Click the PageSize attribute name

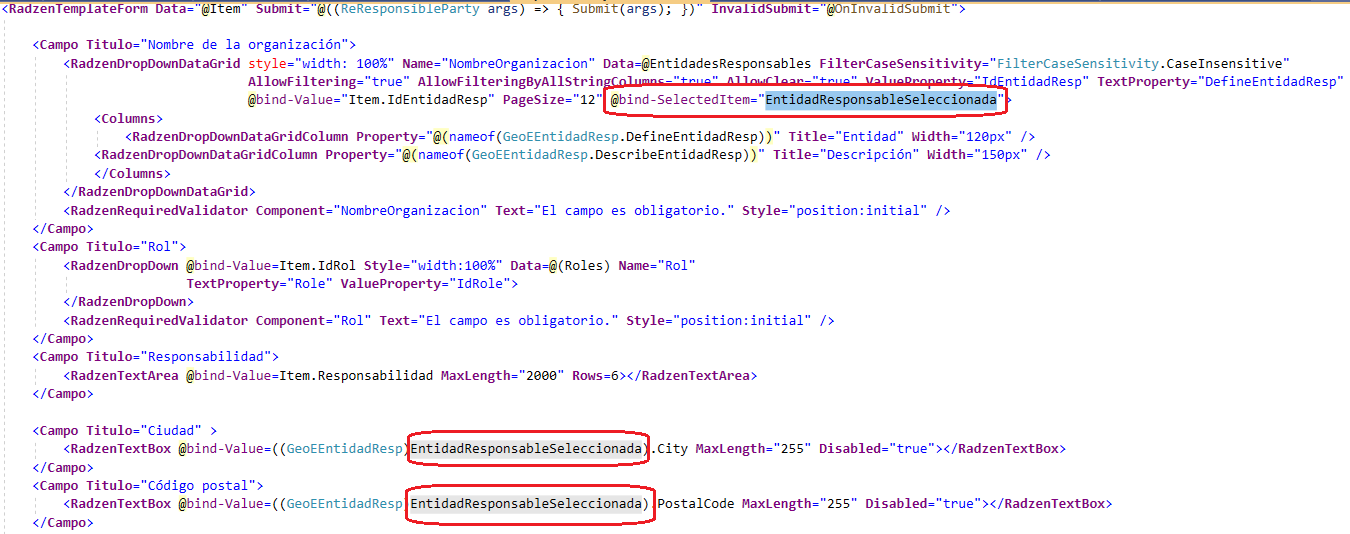pos(533,100)
